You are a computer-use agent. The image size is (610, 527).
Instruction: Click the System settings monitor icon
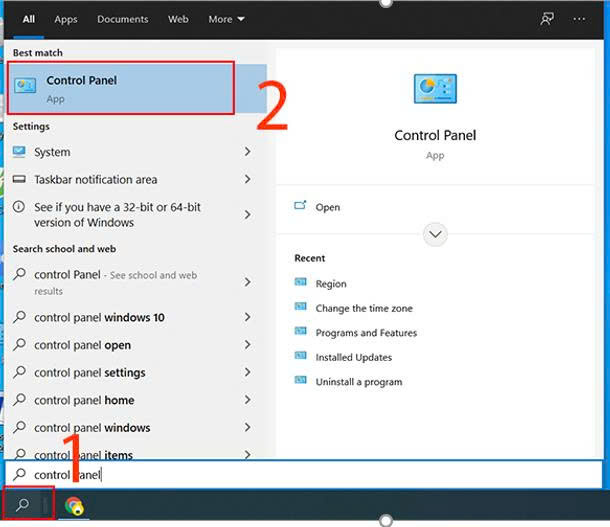pyautogui.click(x=20, y=152)
